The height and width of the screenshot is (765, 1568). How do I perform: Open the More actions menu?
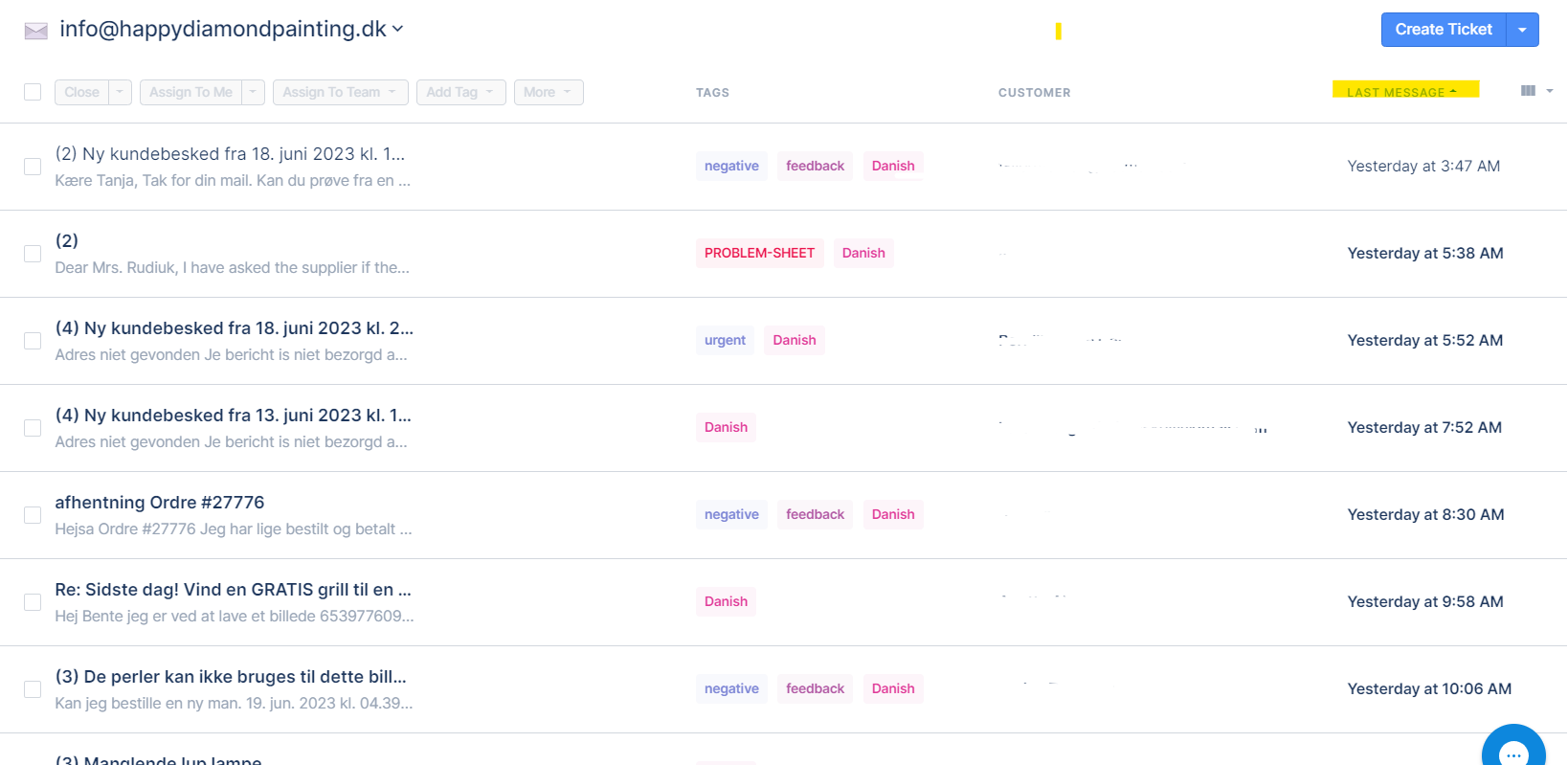(548, 92)
